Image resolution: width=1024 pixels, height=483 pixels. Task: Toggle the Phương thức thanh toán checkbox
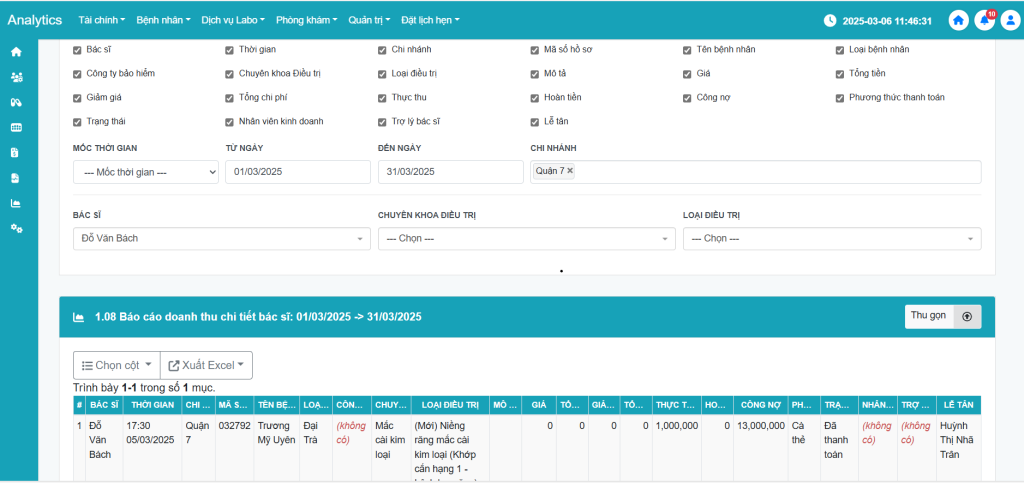point(840,98)
